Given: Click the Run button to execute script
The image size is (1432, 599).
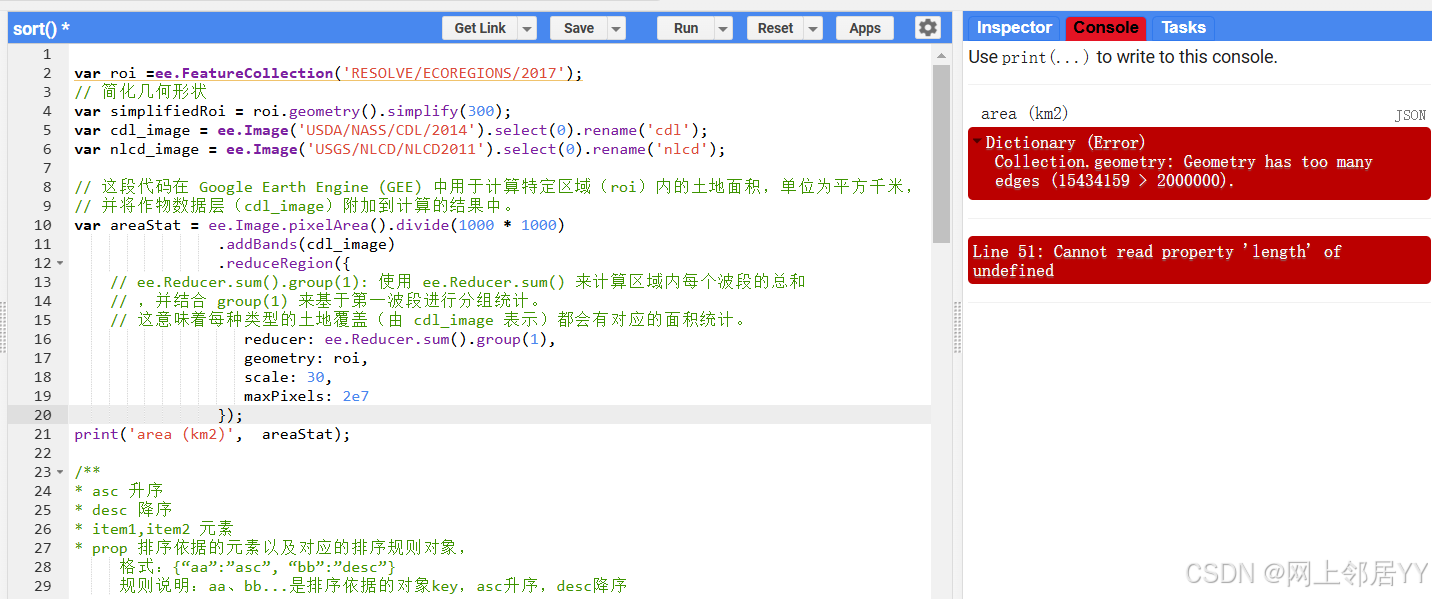Looking at the screenshot, I should coord(687,27).
